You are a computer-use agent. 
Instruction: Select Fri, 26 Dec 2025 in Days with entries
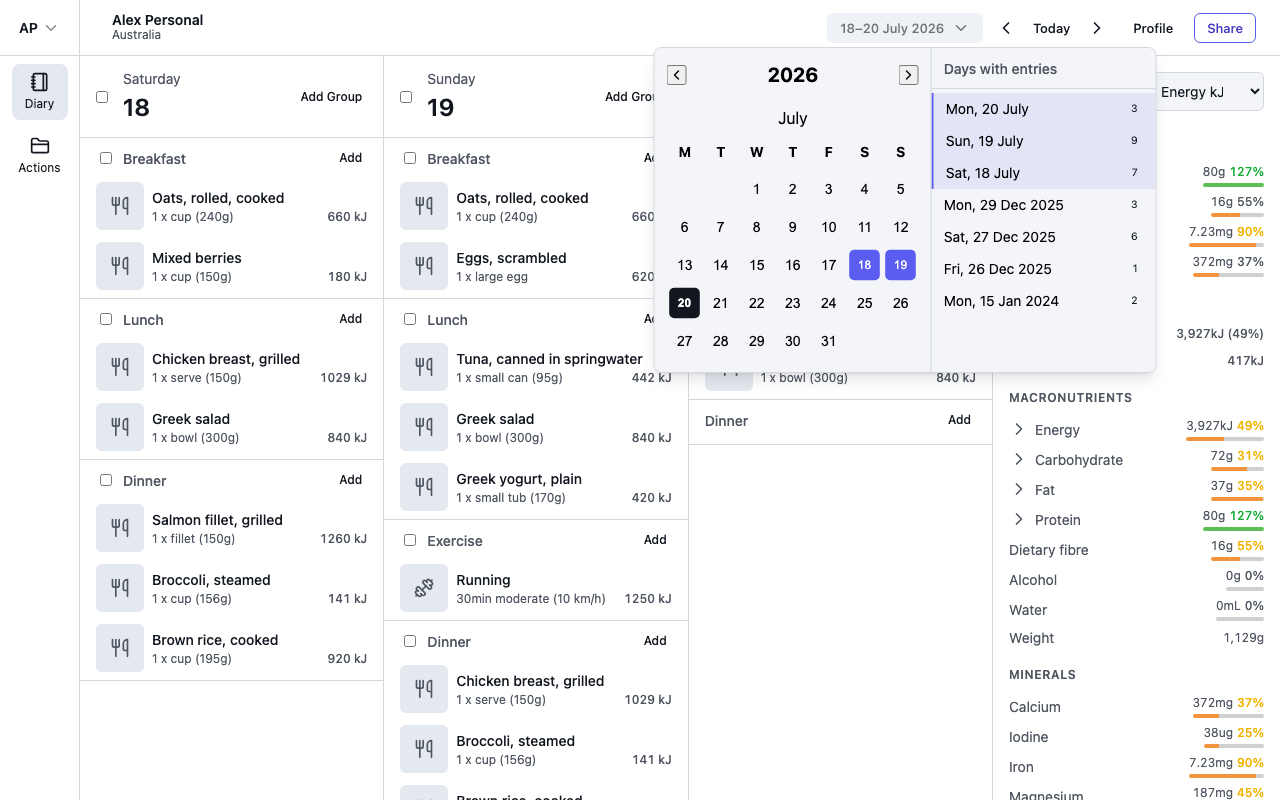(x=1043, y=269)
